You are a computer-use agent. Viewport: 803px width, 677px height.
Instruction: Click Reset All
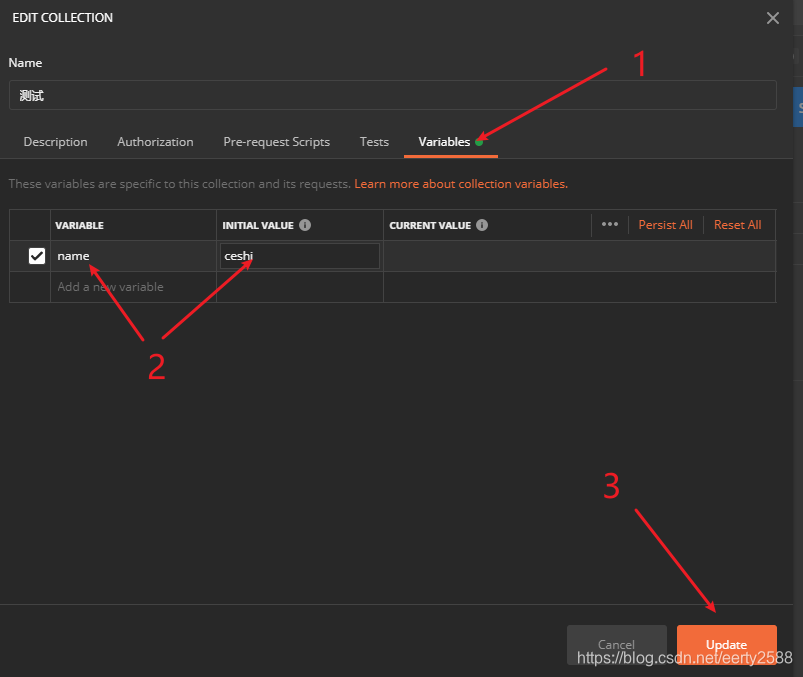click(x=737, y=225)
